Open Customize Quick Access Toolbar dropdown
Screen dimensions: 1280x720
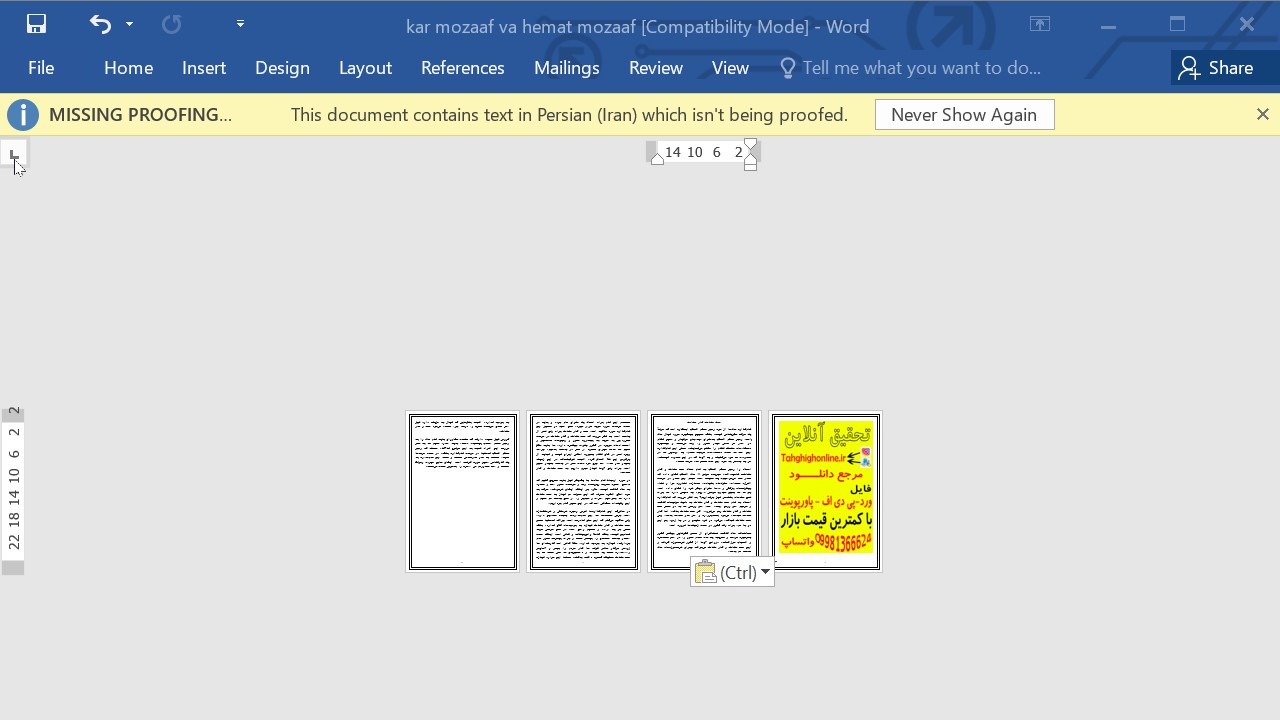[240, 24]
